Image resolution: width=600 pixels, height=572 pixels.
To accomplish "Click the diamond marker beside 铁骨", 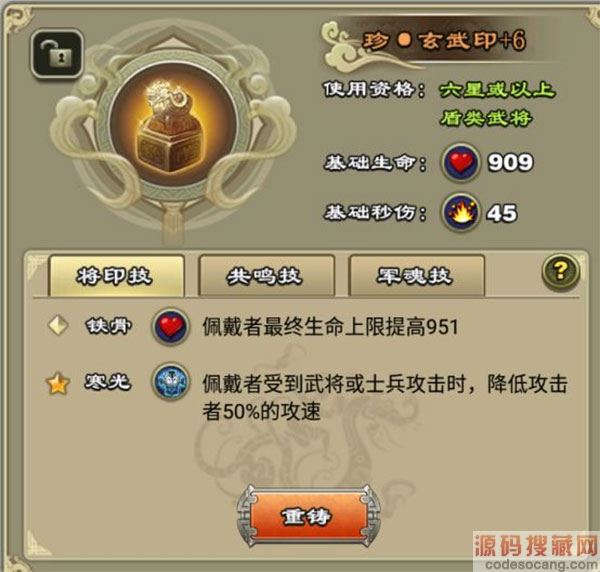I will (58, 326).
